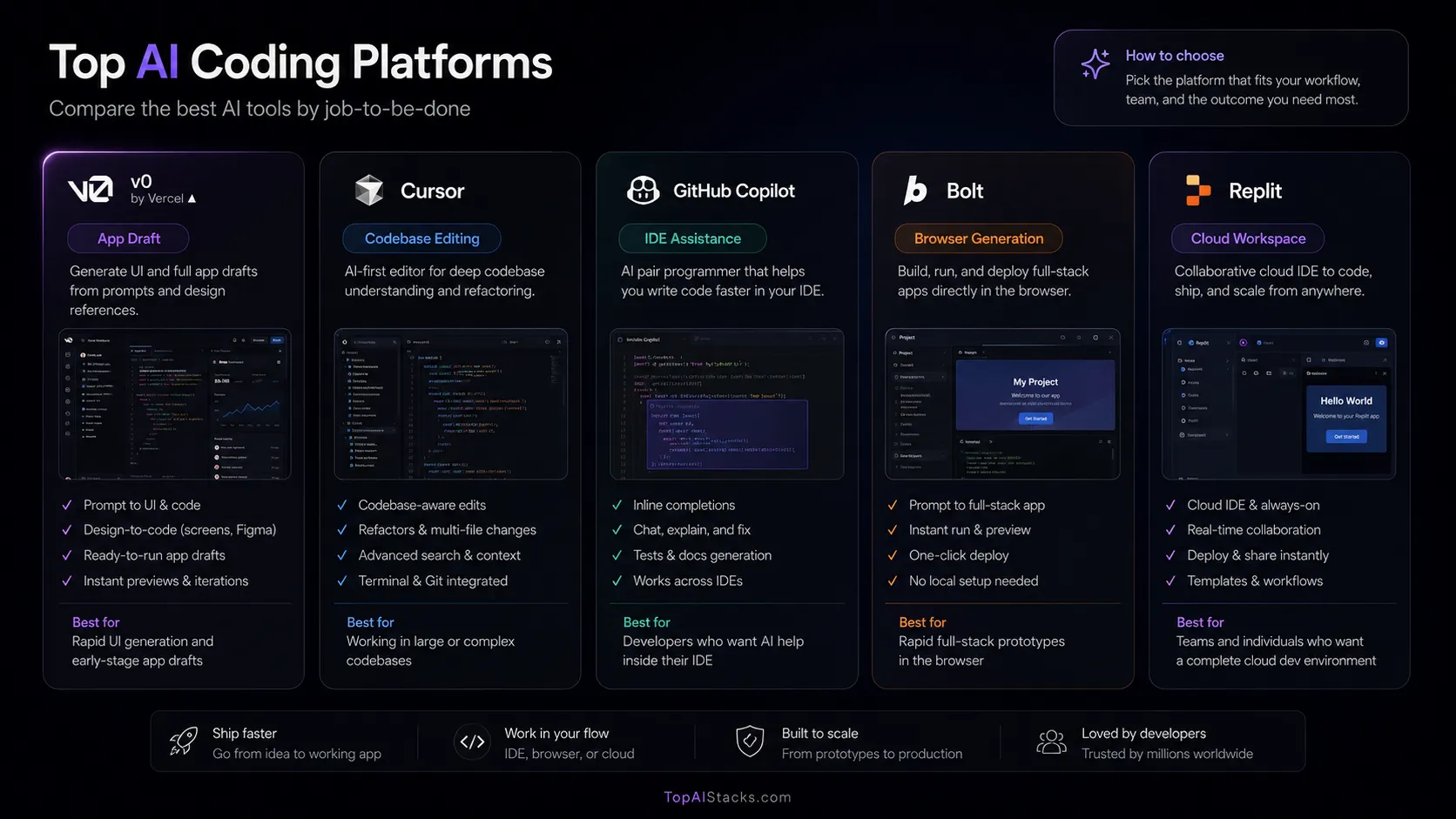This screenshot has height=819, width=1456.
Task: Open the Cursor editor screenshot thumbnail
Action: 451,404
